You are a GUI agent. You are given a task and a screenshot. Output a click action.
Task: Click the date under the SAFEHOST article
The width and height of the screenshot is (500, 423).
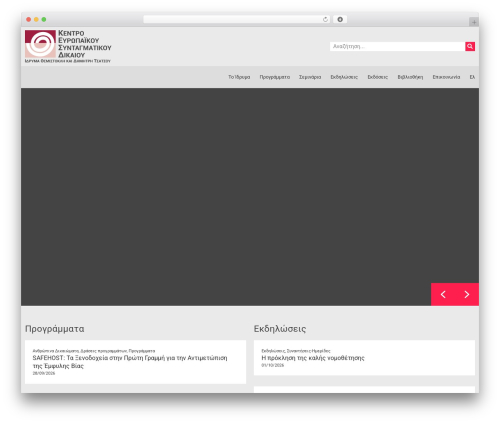tap(44, 373)
